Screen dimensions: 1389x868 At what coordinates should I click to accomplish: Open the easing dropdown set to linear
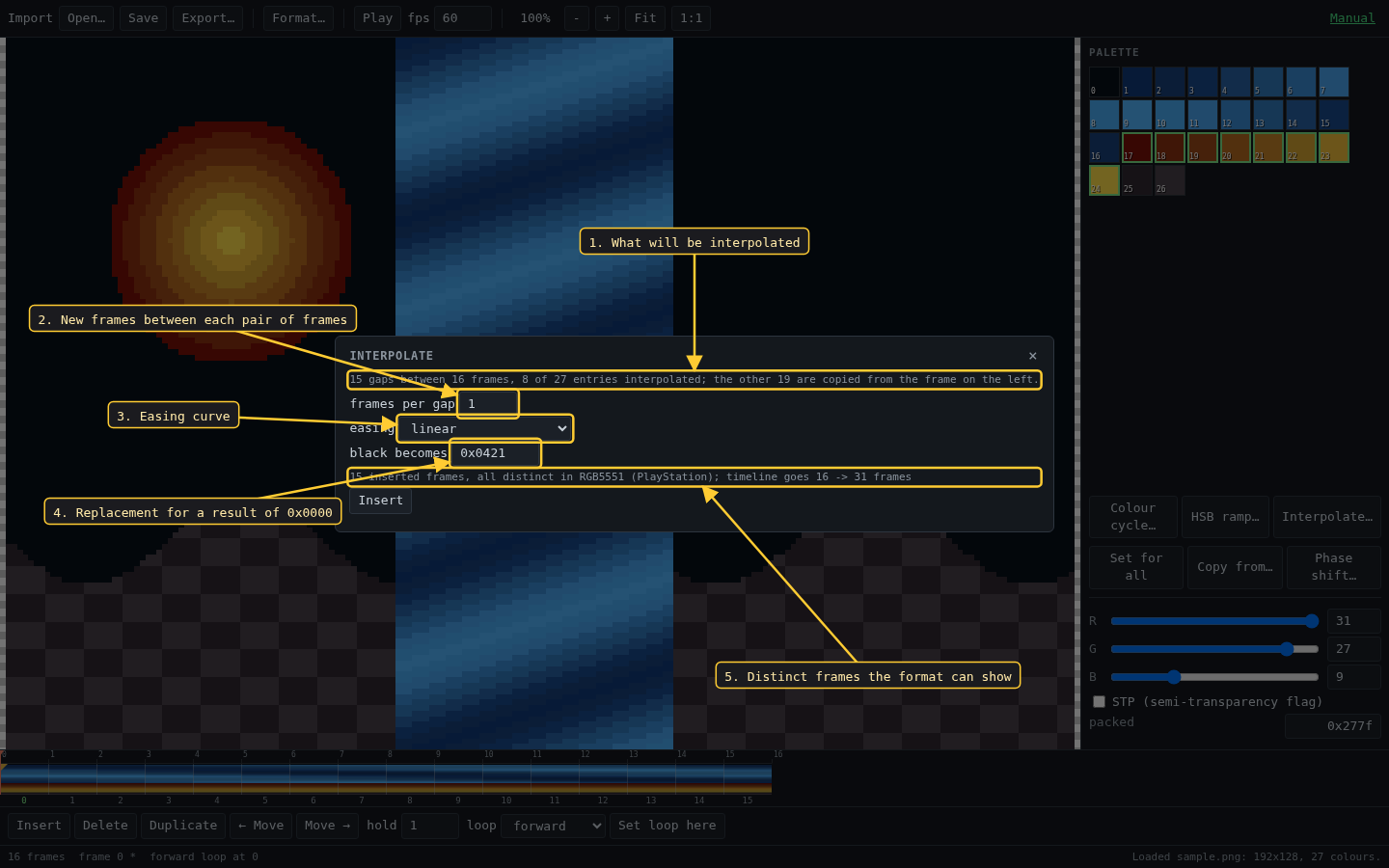point(485,428)
